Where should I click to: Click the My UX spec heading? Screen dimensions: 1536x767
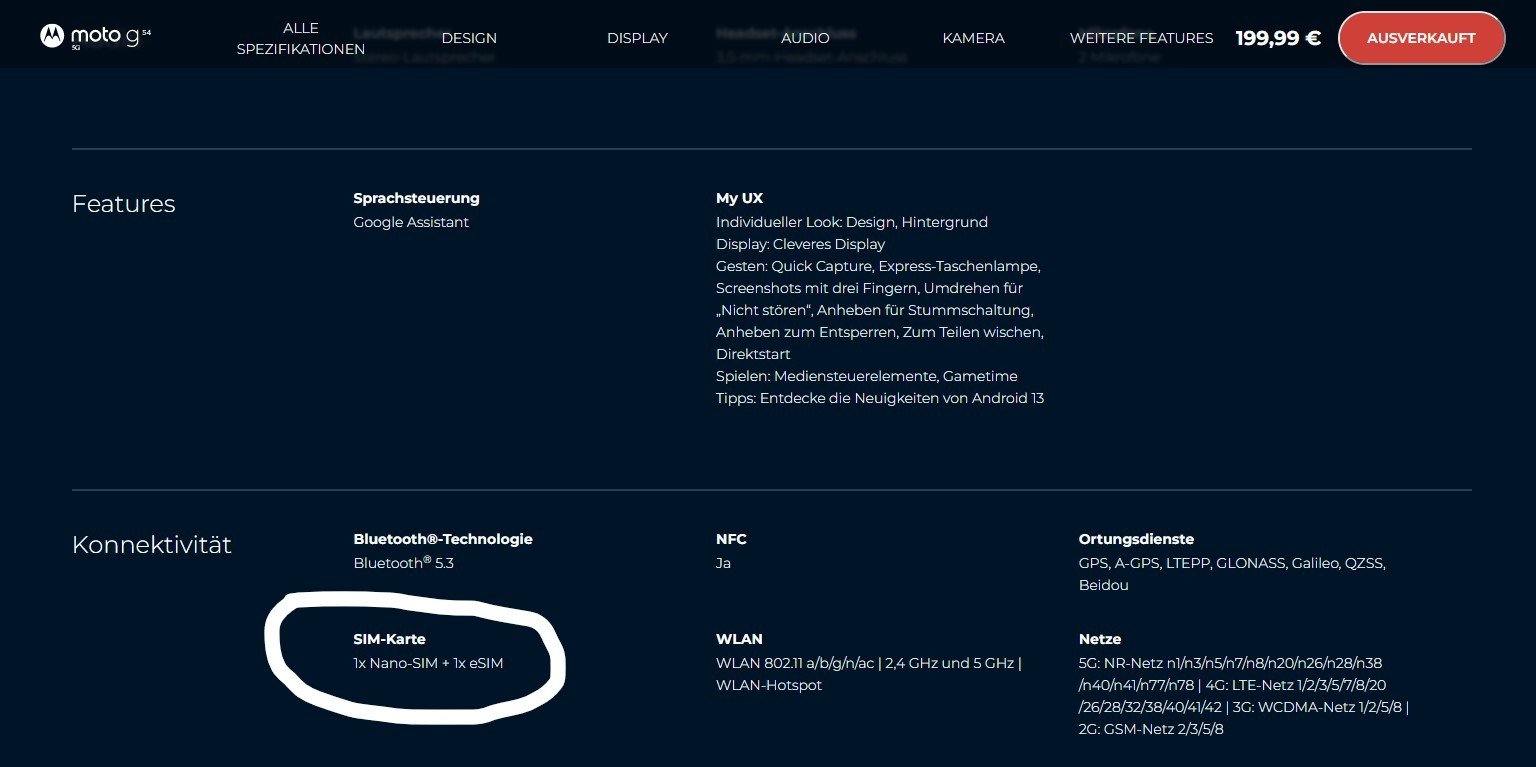click(x=739, y=198)
